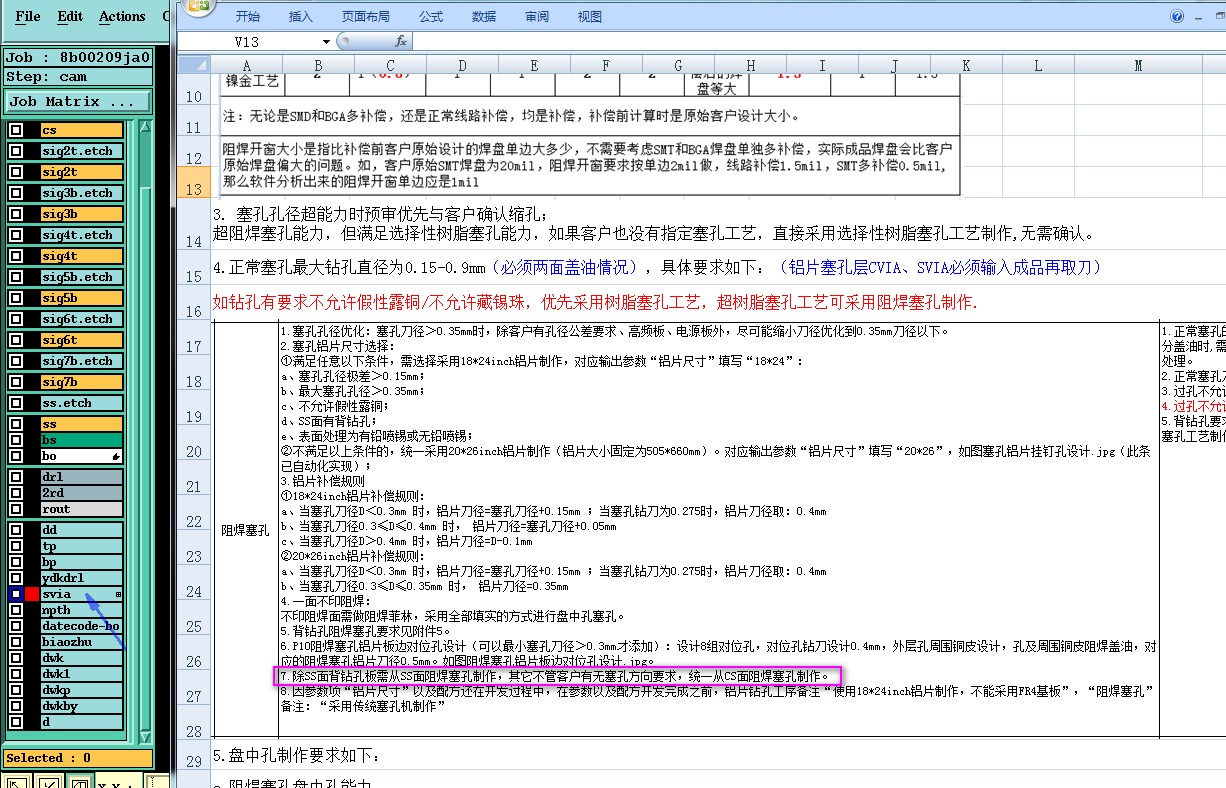
Task: Select column M header
Action: pyautogui.click(x=1137, y=66)
